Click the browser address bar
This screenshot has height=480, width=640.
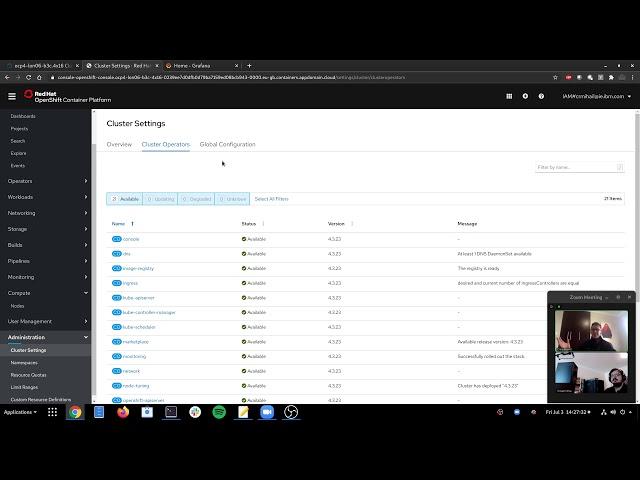pyautogui.click(x=302, y=77)
